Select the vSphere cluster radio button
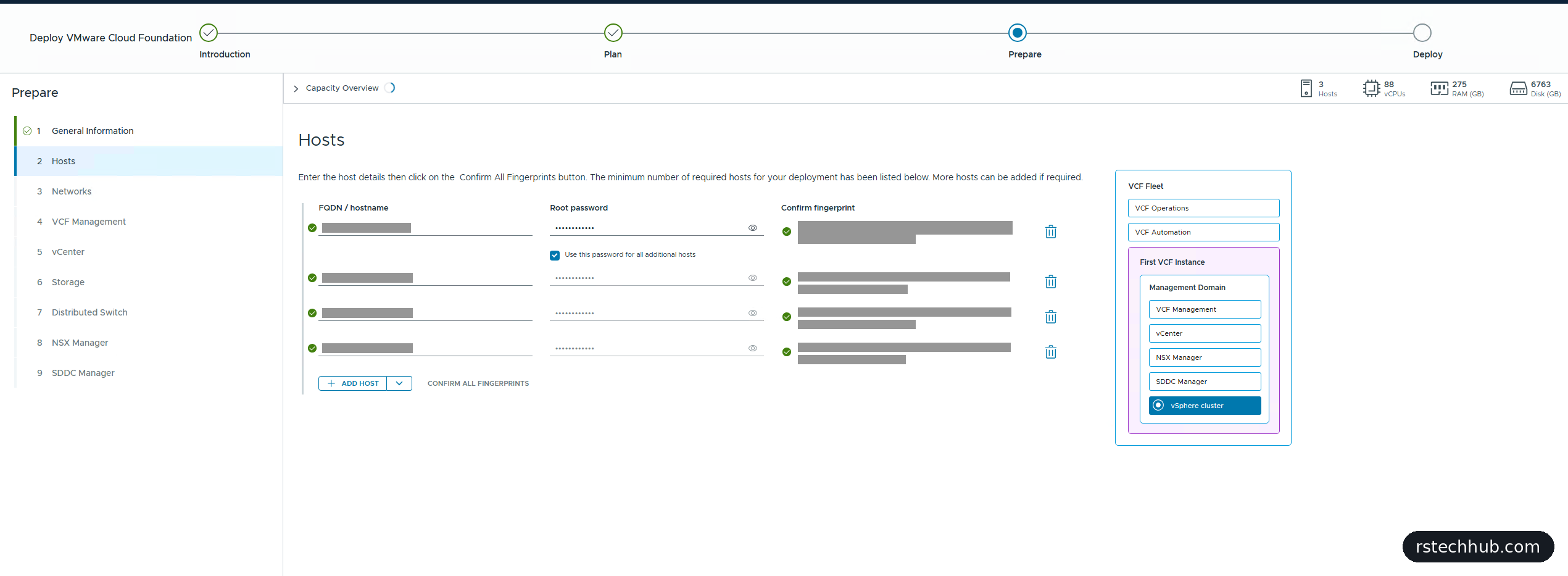This screenshot has width=1568, height=576. pyautogui.click(x=1158, y=405)
